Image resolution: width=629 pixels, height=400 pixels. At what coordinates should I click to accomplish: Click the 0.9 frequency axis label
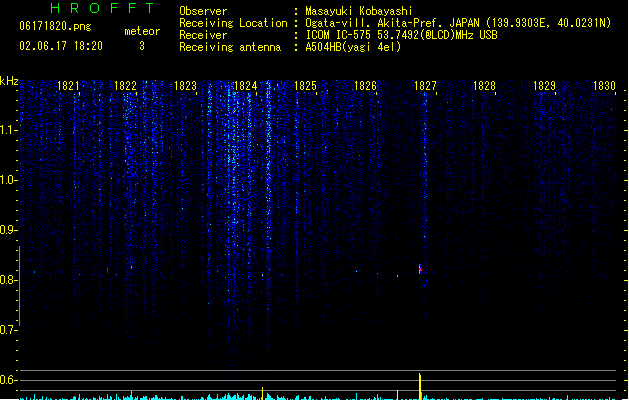tap(8, 230)
